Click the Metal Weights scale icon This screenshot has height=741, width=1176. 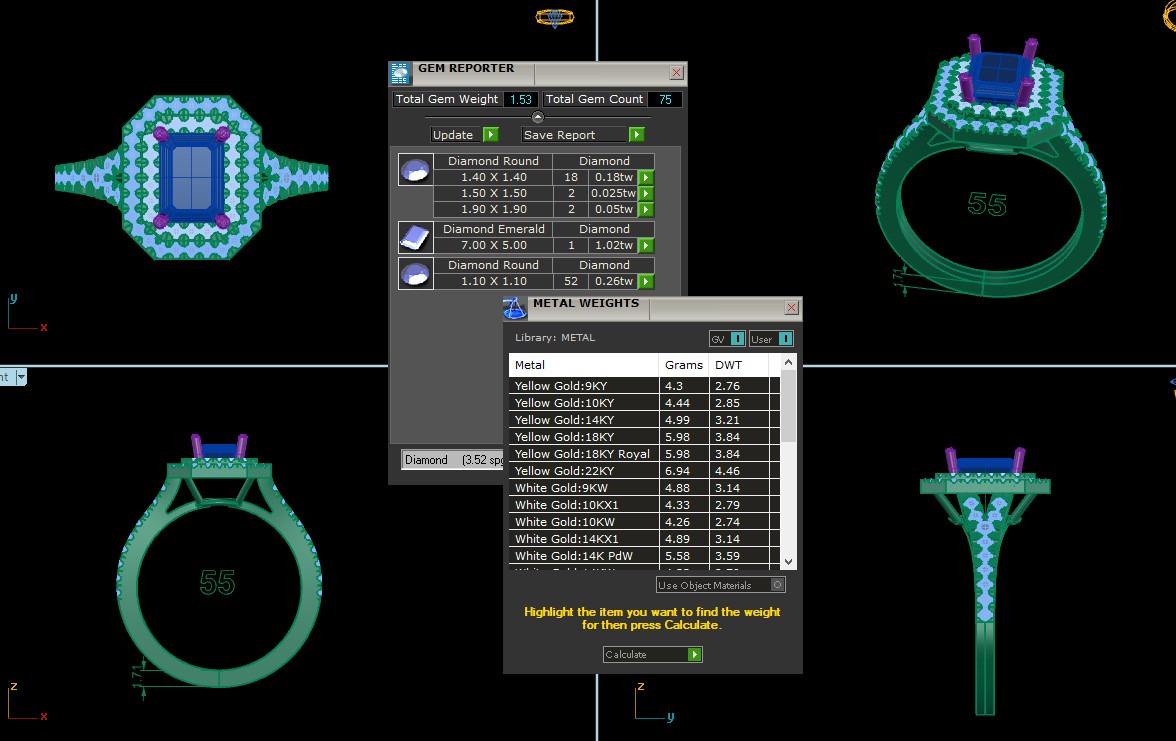point(514,308)
